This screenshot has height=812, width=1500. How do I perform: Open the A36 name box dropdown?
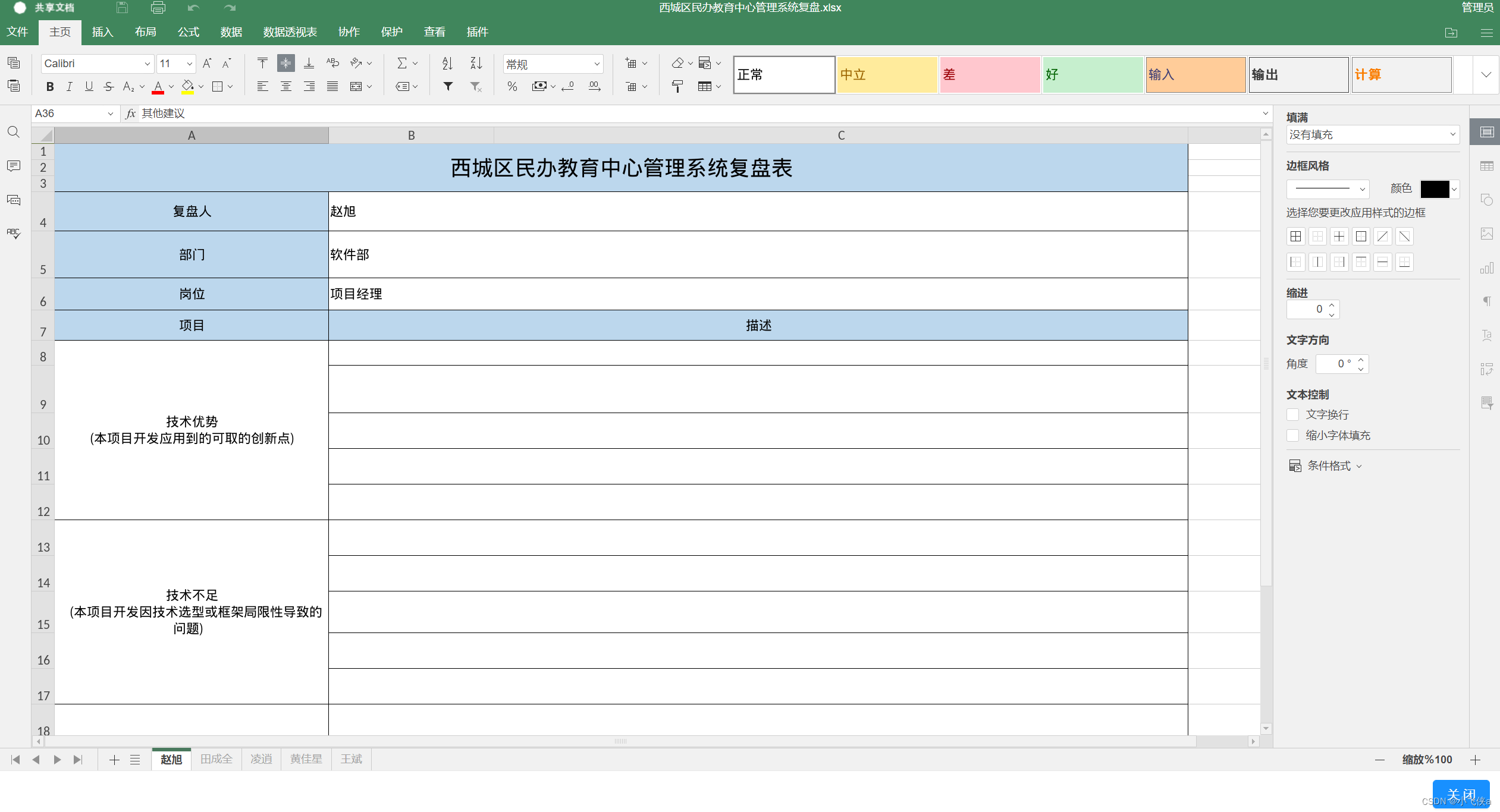click(111, 114)
